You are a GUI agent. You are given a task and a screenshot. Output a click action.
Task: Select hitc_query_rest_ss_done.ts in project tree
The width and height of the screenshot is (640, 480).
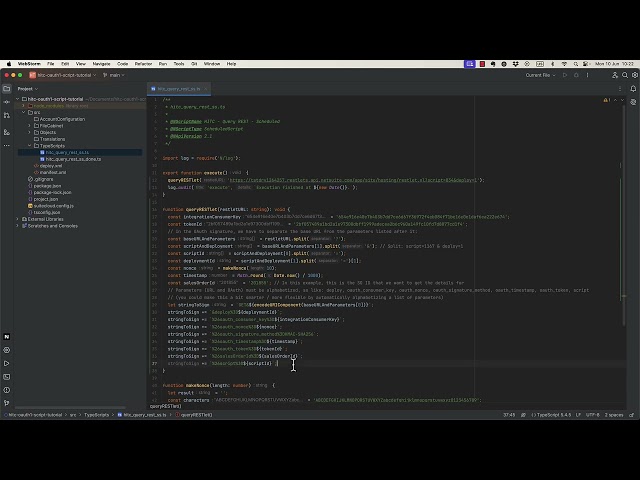[x=73, y=159]
